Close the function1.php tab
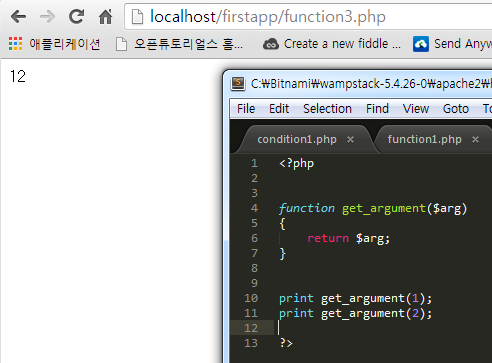This screenshot has width=492, height=363. (x=475, y=140)
